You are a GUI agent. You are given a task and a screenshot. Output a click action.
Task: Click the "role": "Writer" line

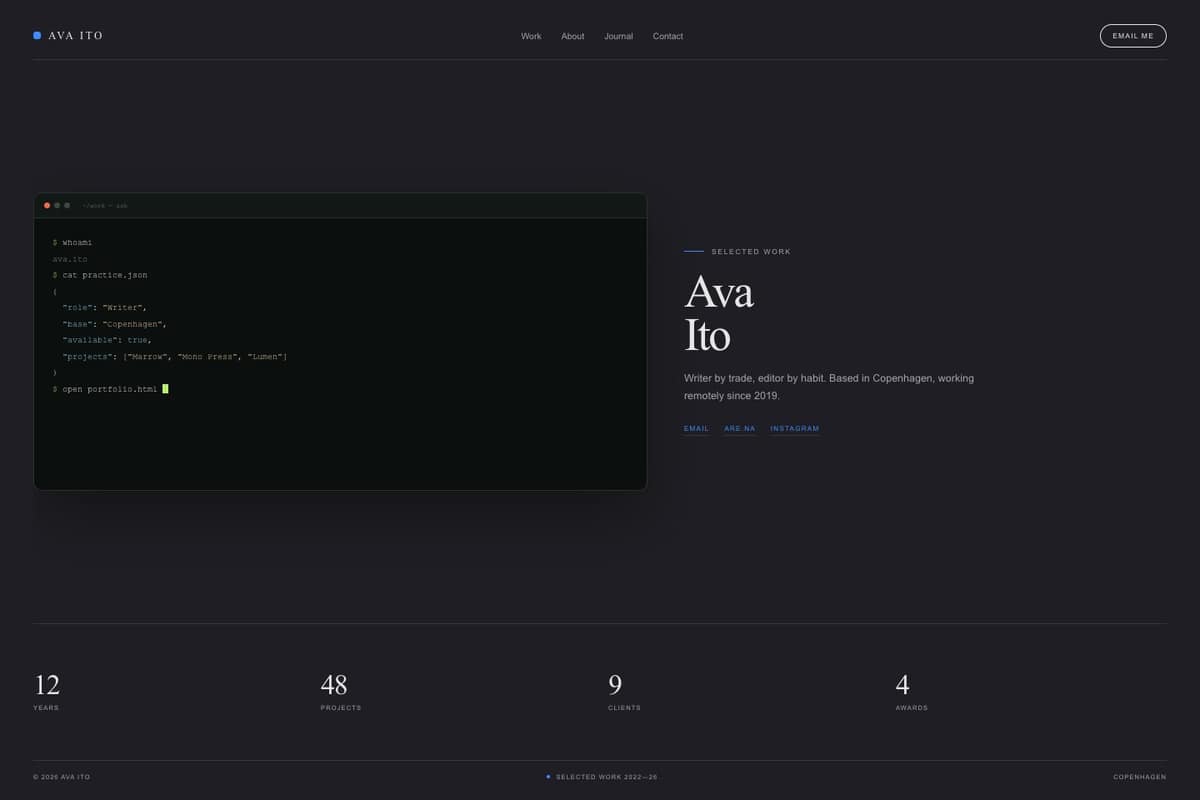coord(104,308)
